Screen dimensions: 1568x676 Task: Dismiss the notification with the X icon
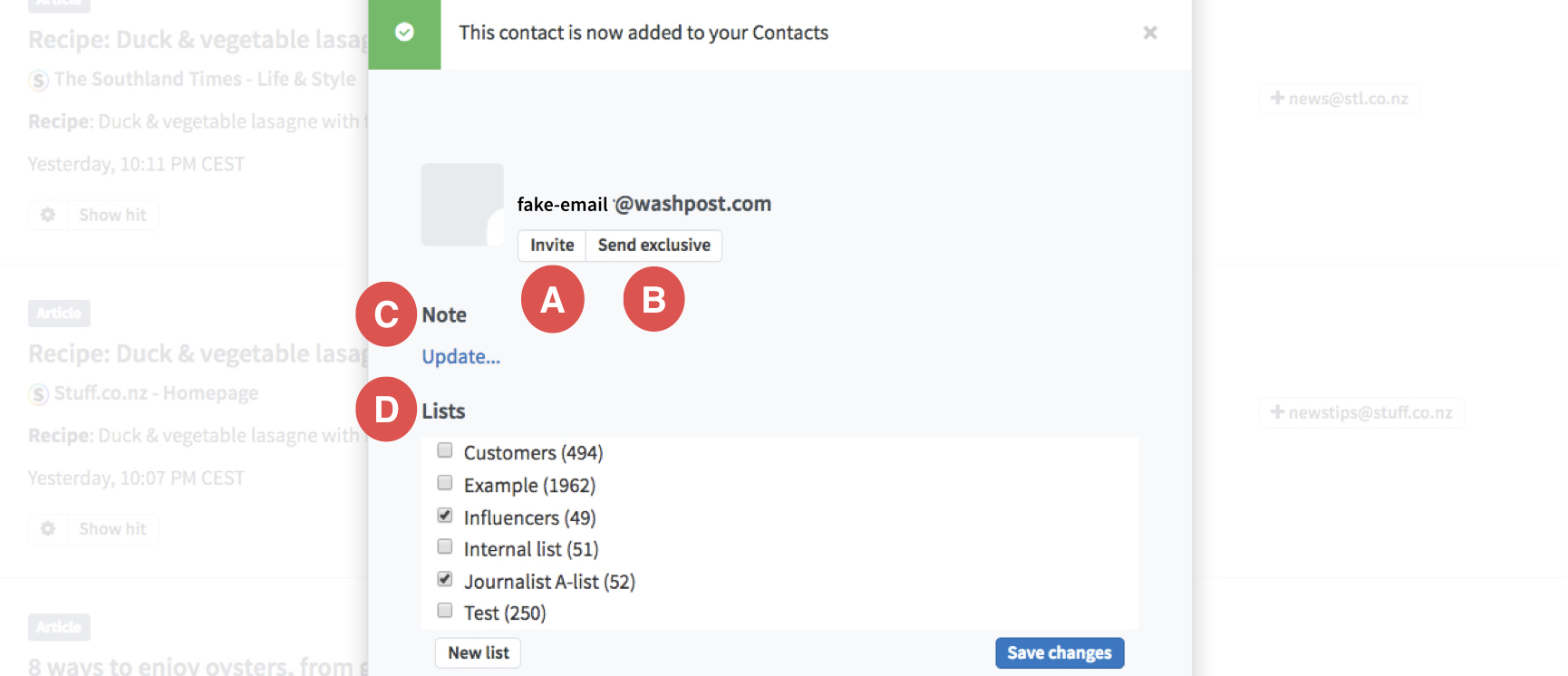pyautogui.click(x=1150, y=33)
